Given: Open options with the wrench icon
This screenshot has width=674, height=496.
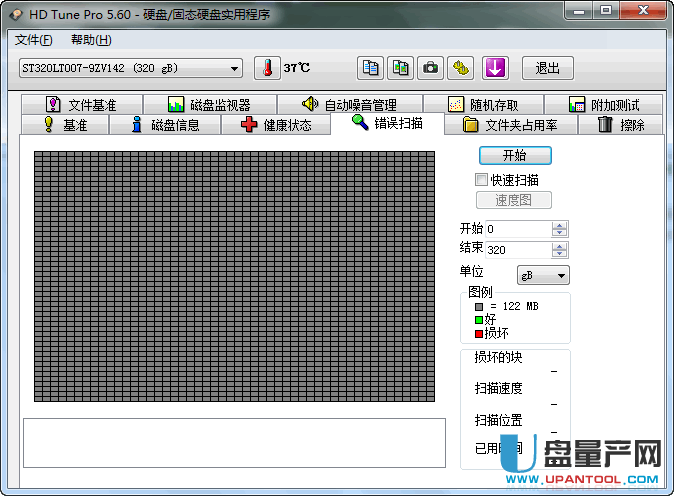Looking at the screenshot, I should click(x=460, y=68).
